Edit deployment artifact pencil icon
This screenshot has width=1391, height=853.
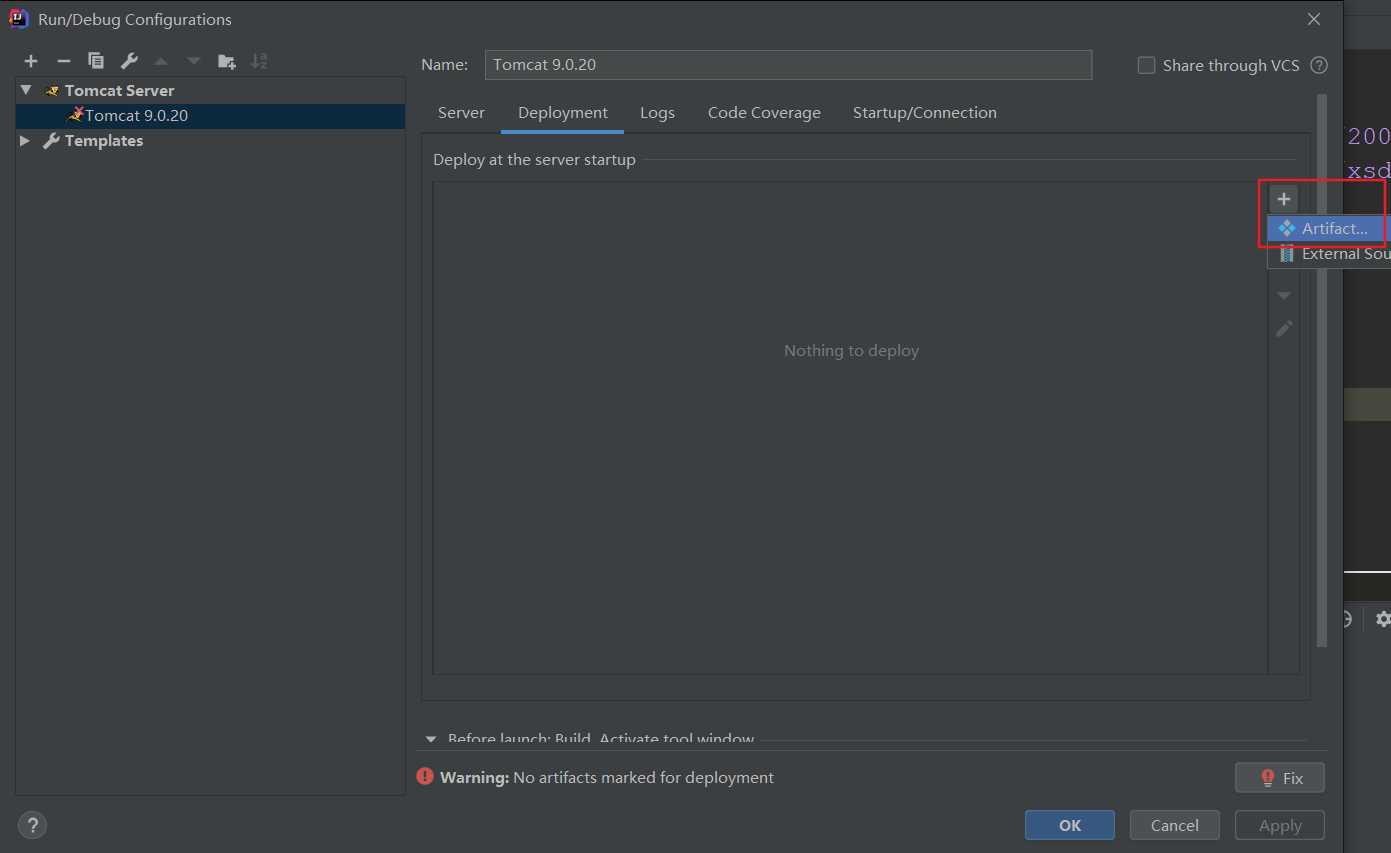1284,329
